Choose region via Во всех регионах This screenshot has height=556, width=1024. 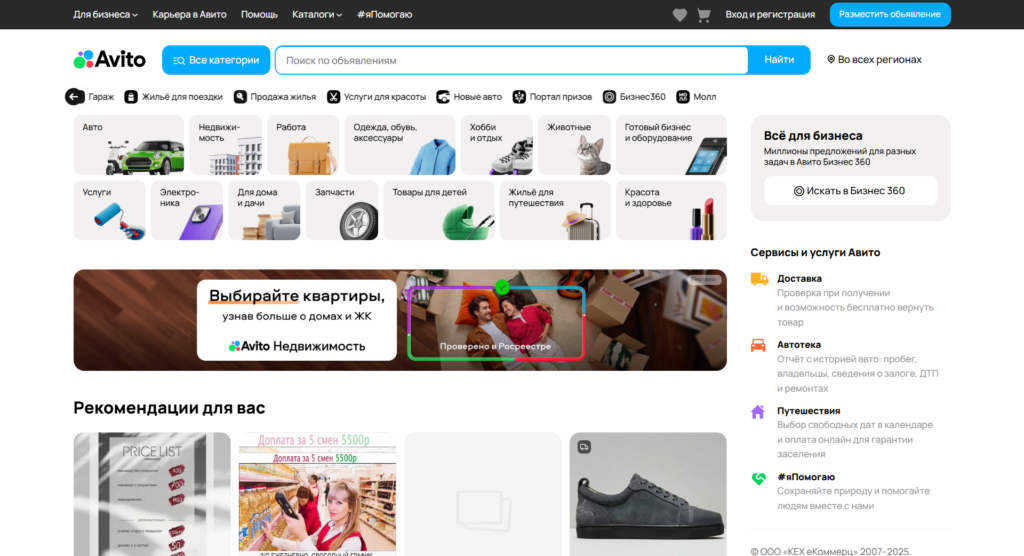tap(874, 59)
